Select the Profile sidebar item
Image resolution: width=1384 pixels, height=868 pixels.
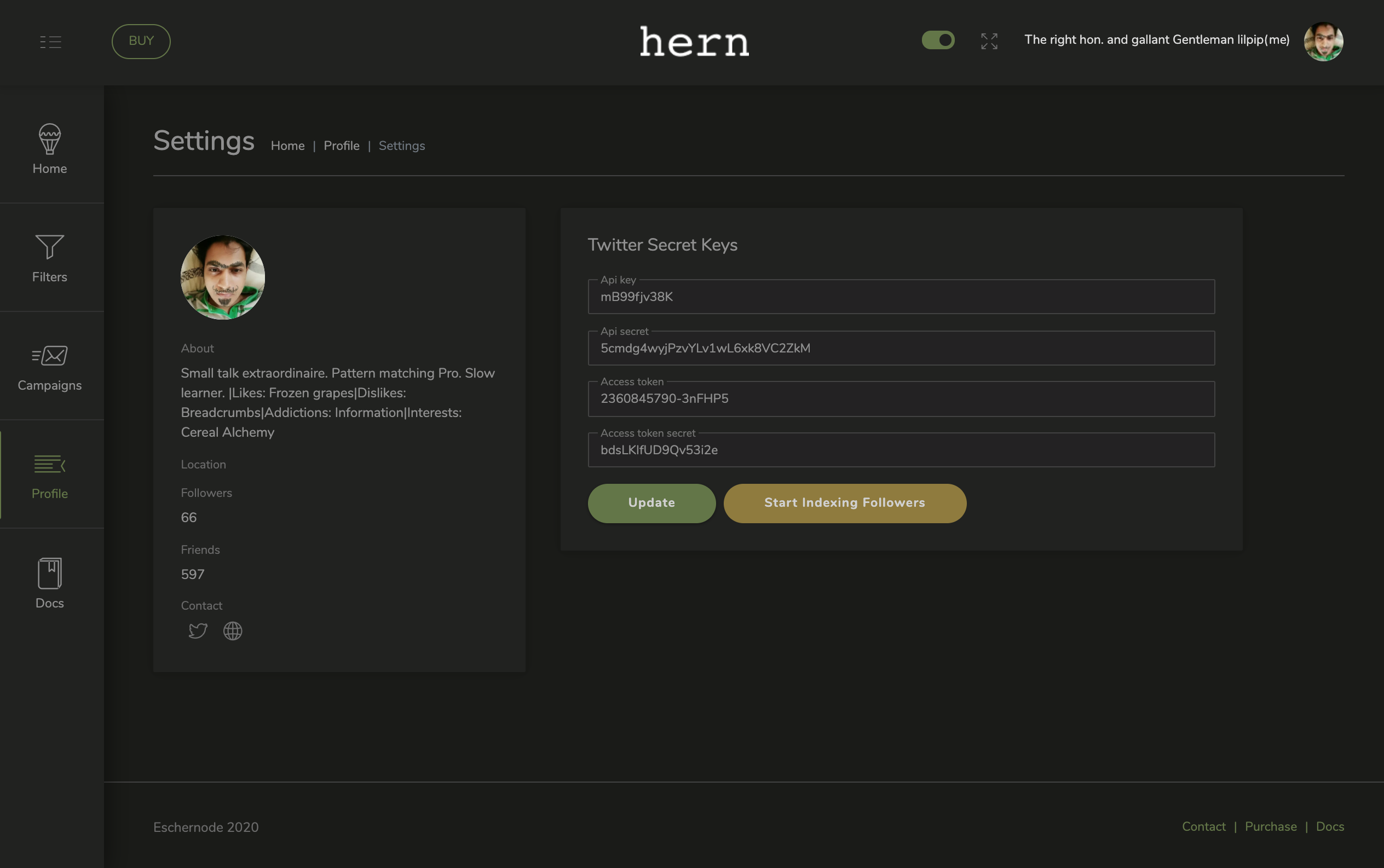(x=49, y=474)
